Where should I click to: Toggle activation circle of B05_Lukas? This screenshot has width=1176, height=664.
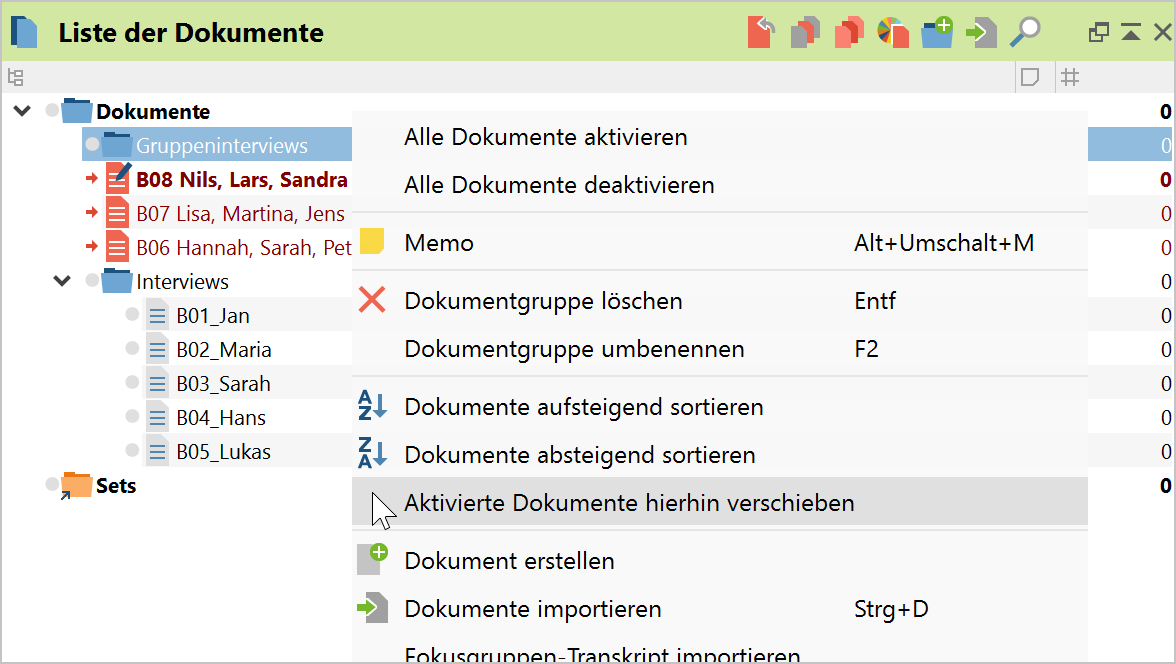point(132,450)
